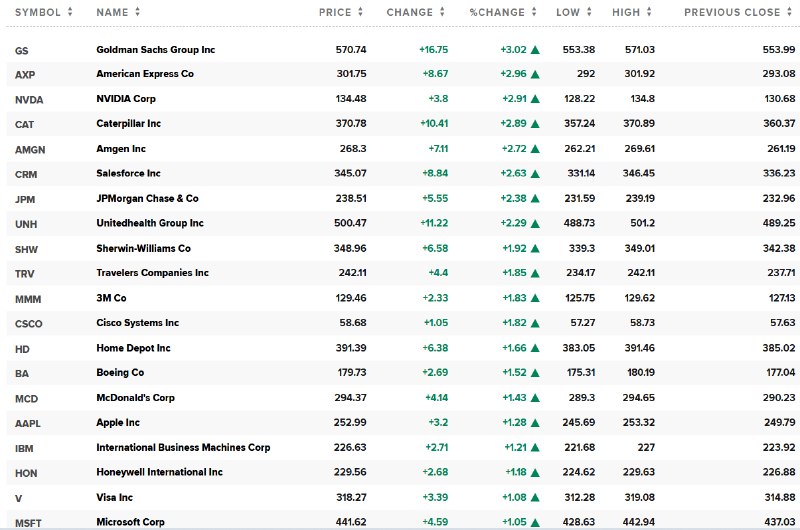The width and height of the screenshot is (800, 530).
Task: Click the up arrow beside 3M +1.83
Action: point(535,298)
